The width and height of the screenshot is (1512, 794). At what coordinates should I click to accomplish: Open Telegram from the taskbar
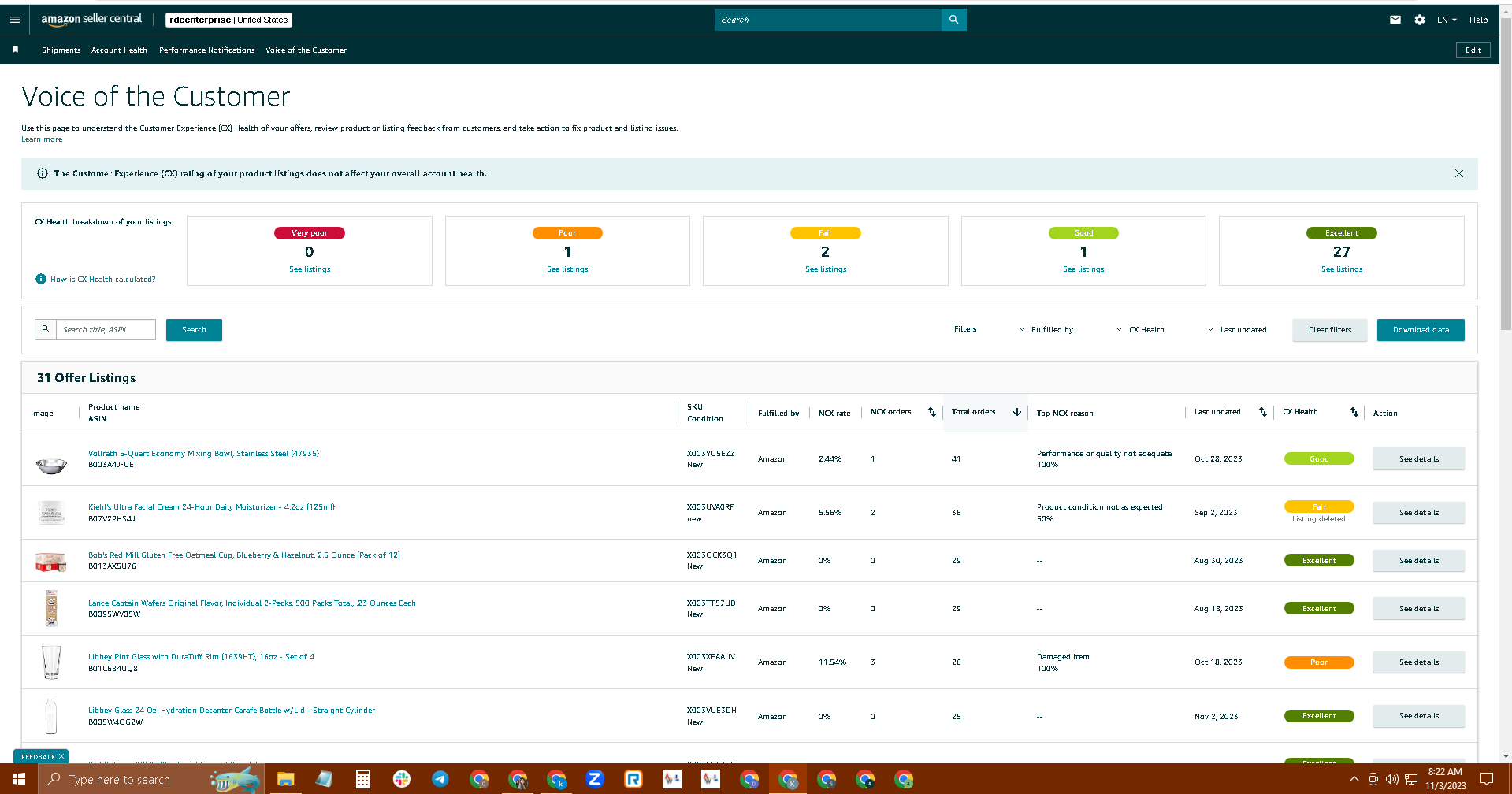point(440,779)
